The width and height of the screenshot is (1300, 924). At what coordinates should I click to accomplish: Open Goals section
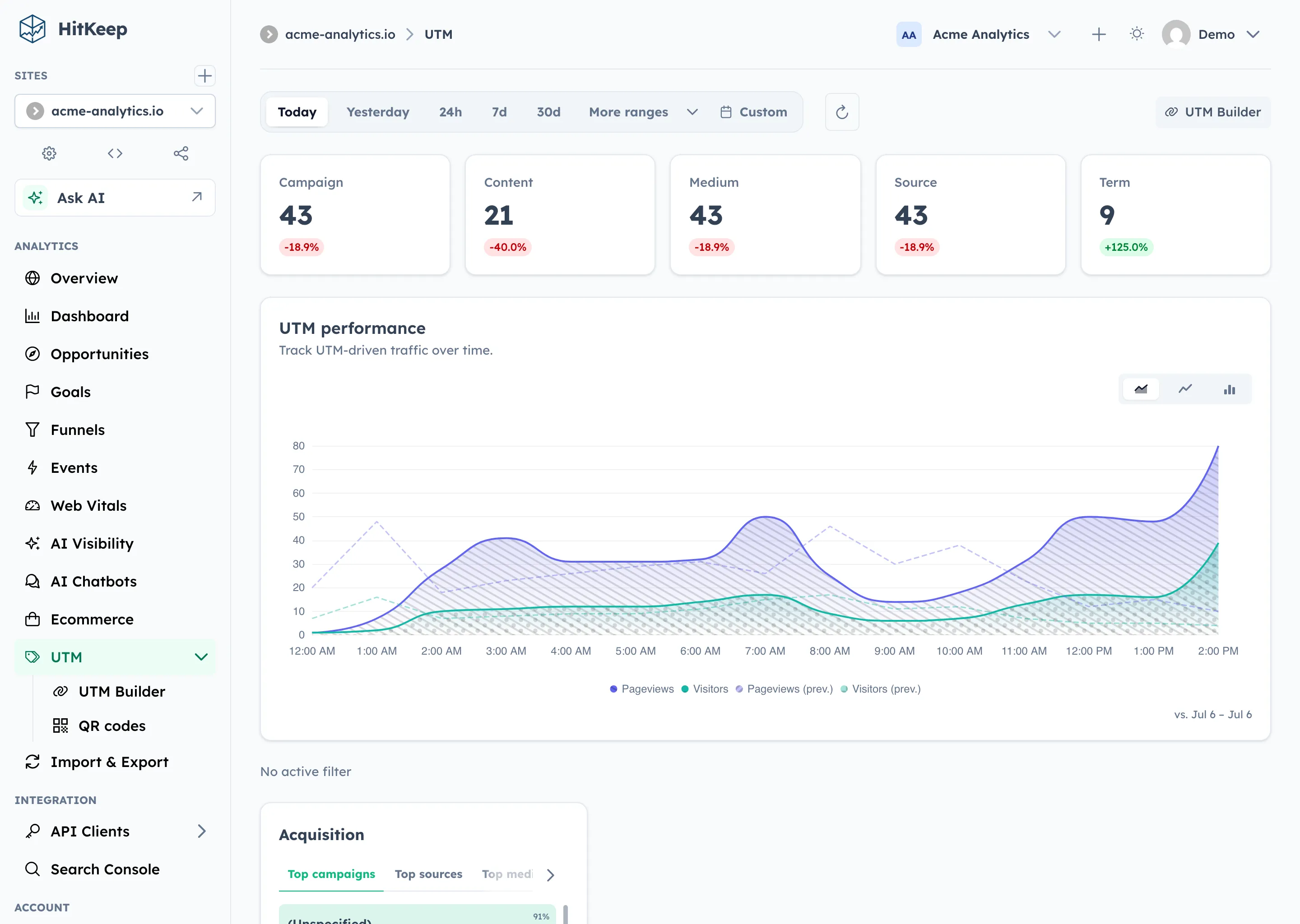click(115, 392)
